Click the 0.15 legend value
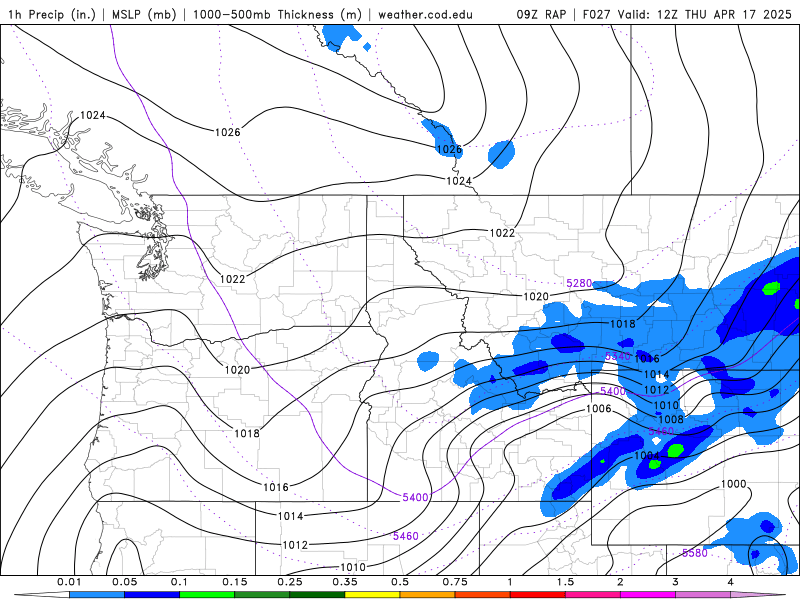 coord(235,582)
